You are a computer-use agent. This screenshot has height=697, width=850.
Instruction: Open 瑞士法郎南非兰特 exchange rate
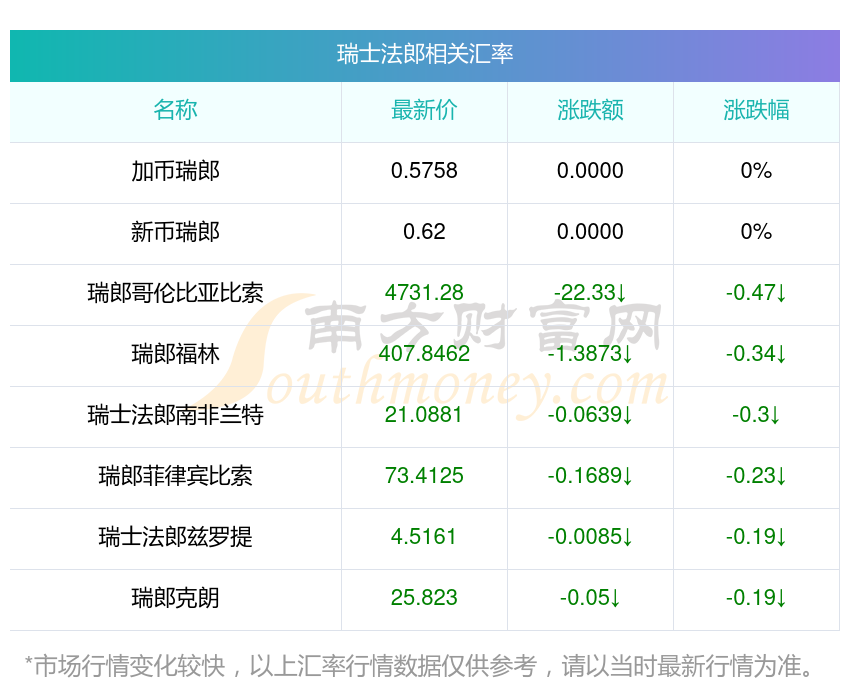(175, 415)
